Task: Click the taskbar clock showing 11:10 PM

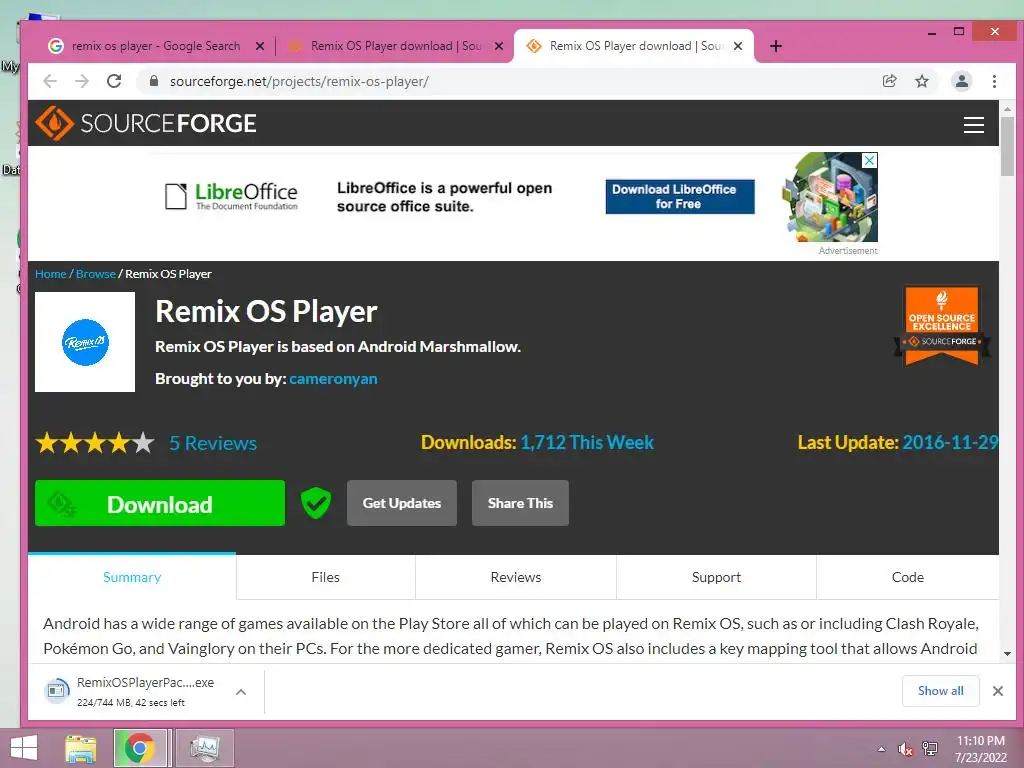Action: tap(980, 749)
